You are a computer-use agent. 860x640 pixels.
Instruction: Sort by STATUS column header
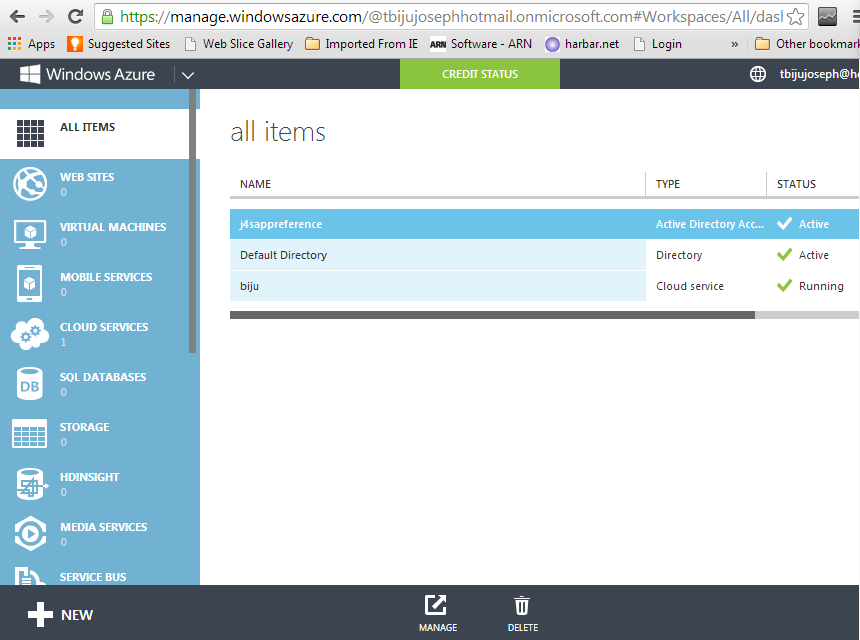click(x=796, y=184)
